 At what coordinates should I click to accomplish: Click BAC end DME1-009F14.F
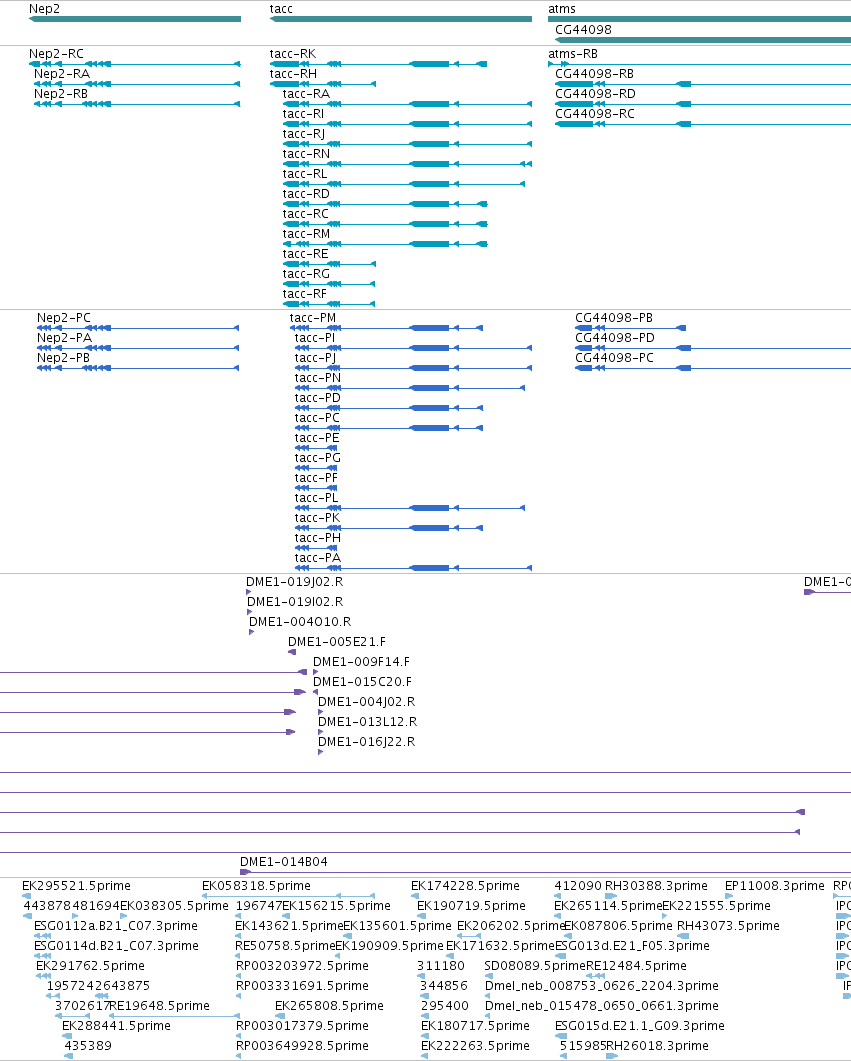(361, 661)
